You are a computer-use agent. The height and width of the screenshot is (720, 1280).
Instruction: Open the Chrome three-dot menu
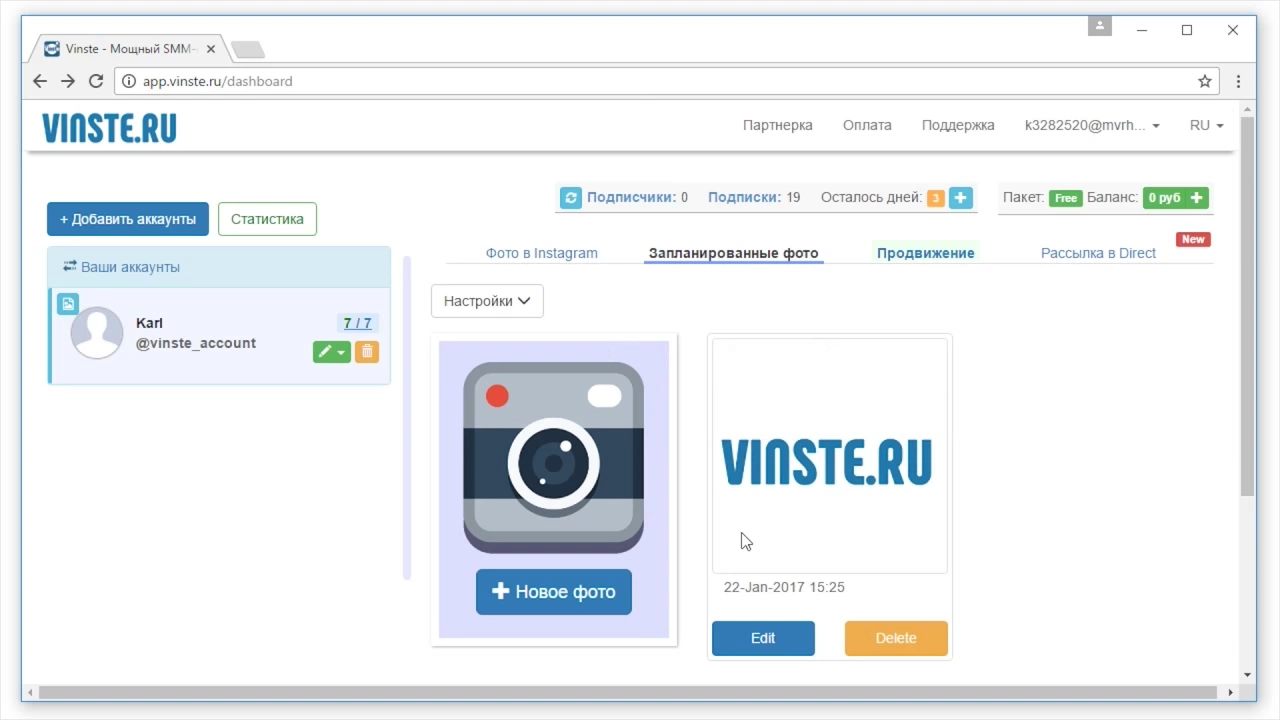coord(1238,81)
